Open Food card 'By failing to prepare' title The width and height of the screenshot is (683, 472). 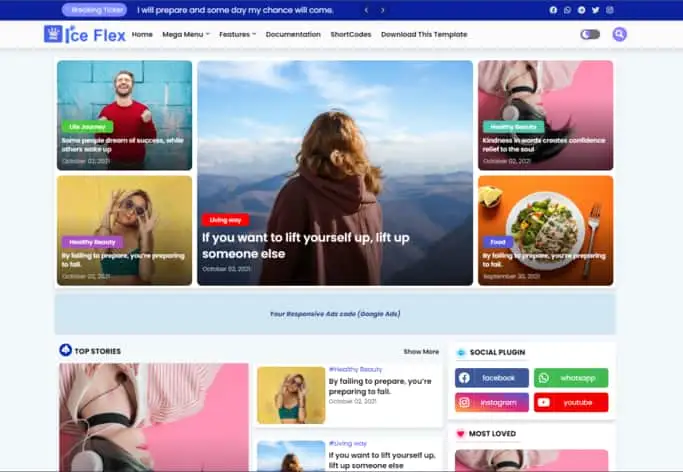(544, 260)
